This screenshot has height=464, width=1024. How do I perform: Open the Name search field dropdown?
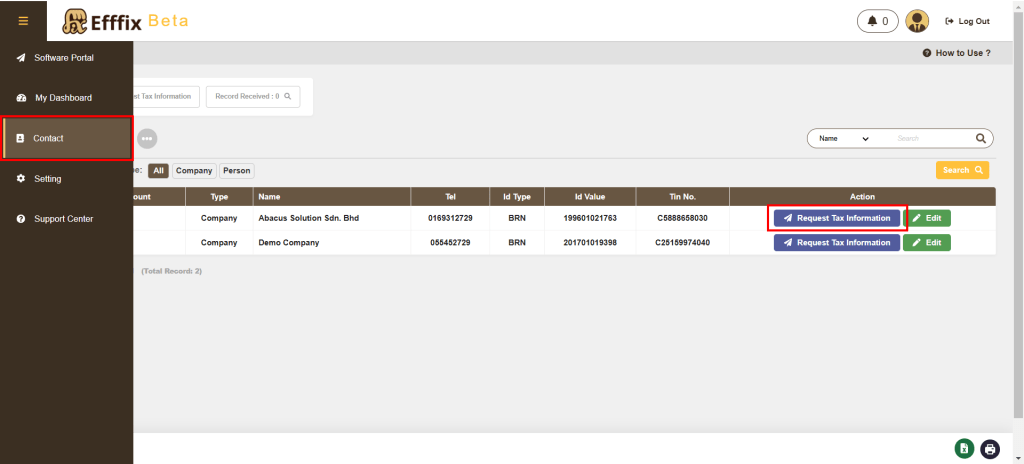844,138
